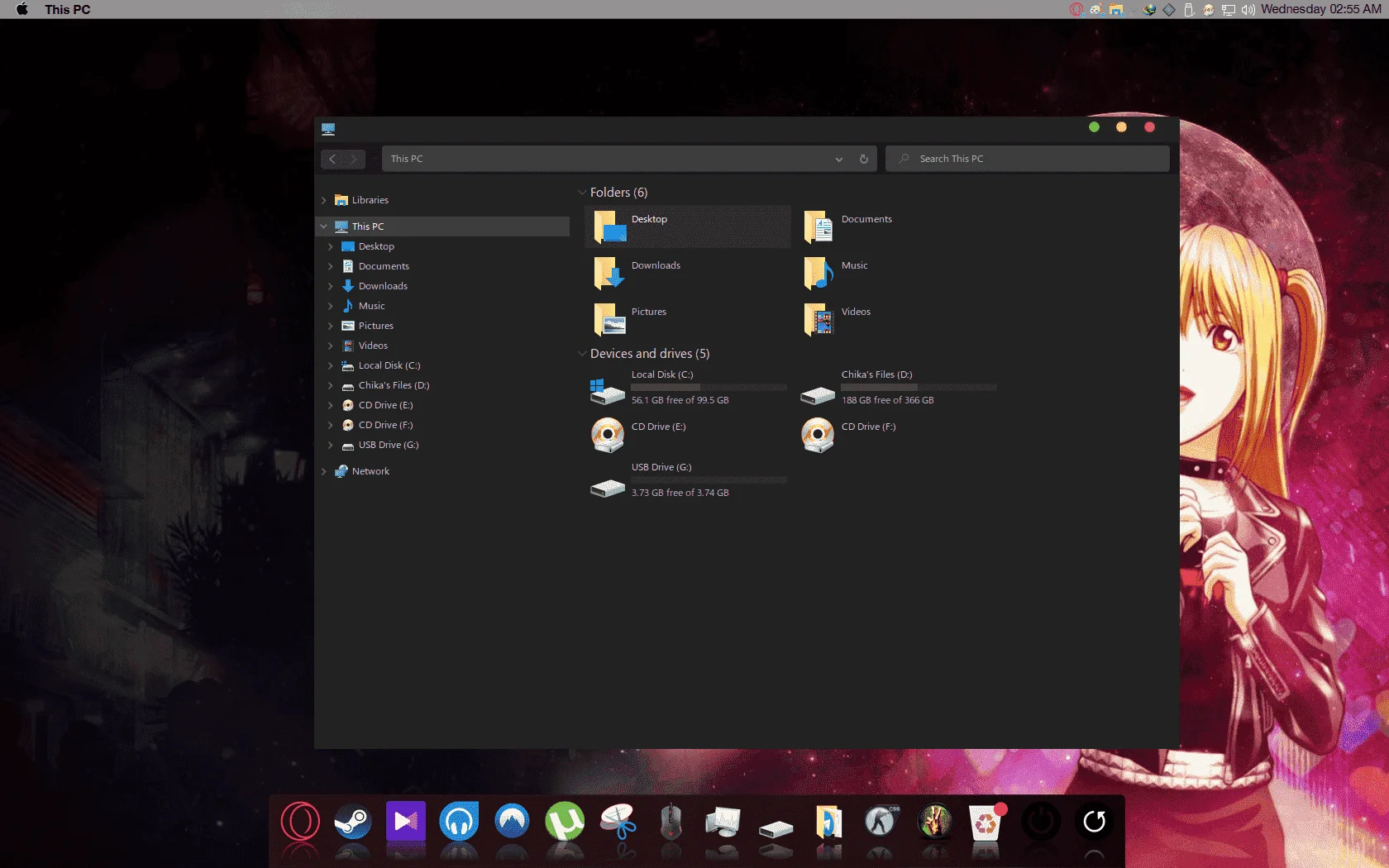Open the Steam icon in the dock
The width and height of the screenshot is (1389, 868).
pos(353,822)
